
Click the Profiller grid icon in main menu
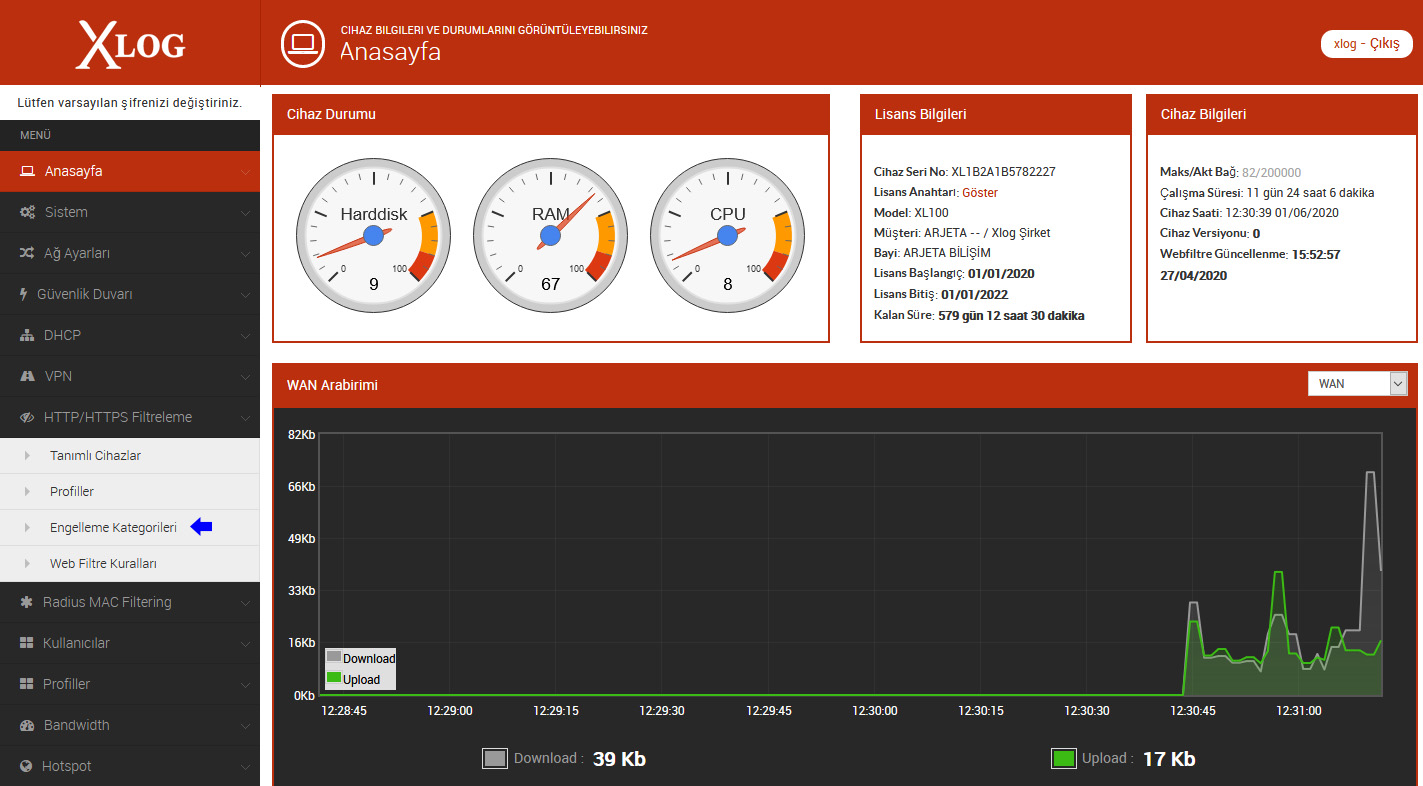point(27,684)
